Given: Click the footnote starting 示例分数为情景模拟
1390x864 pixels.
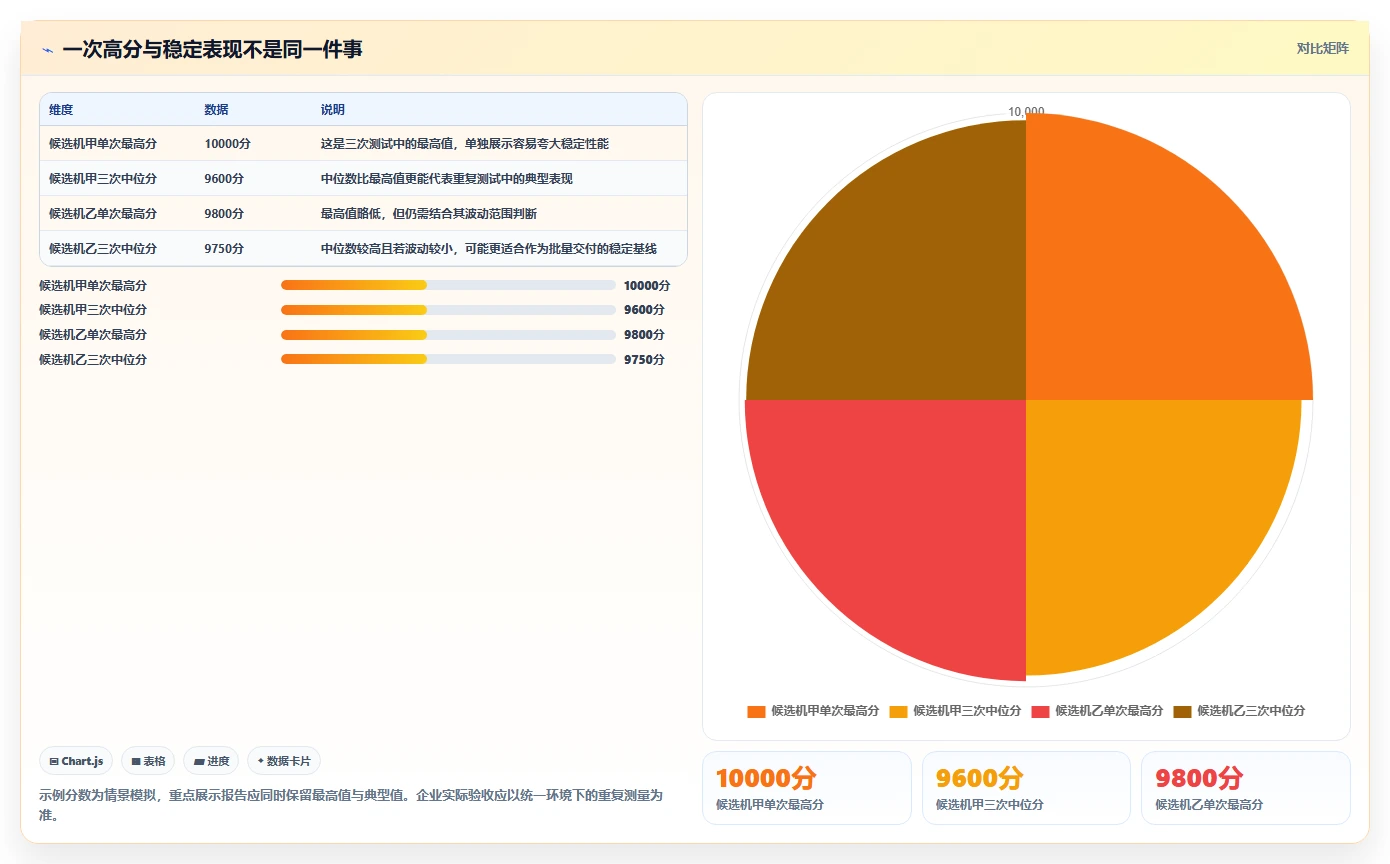Looking at the screenshot, I should [x=351, y=805].
